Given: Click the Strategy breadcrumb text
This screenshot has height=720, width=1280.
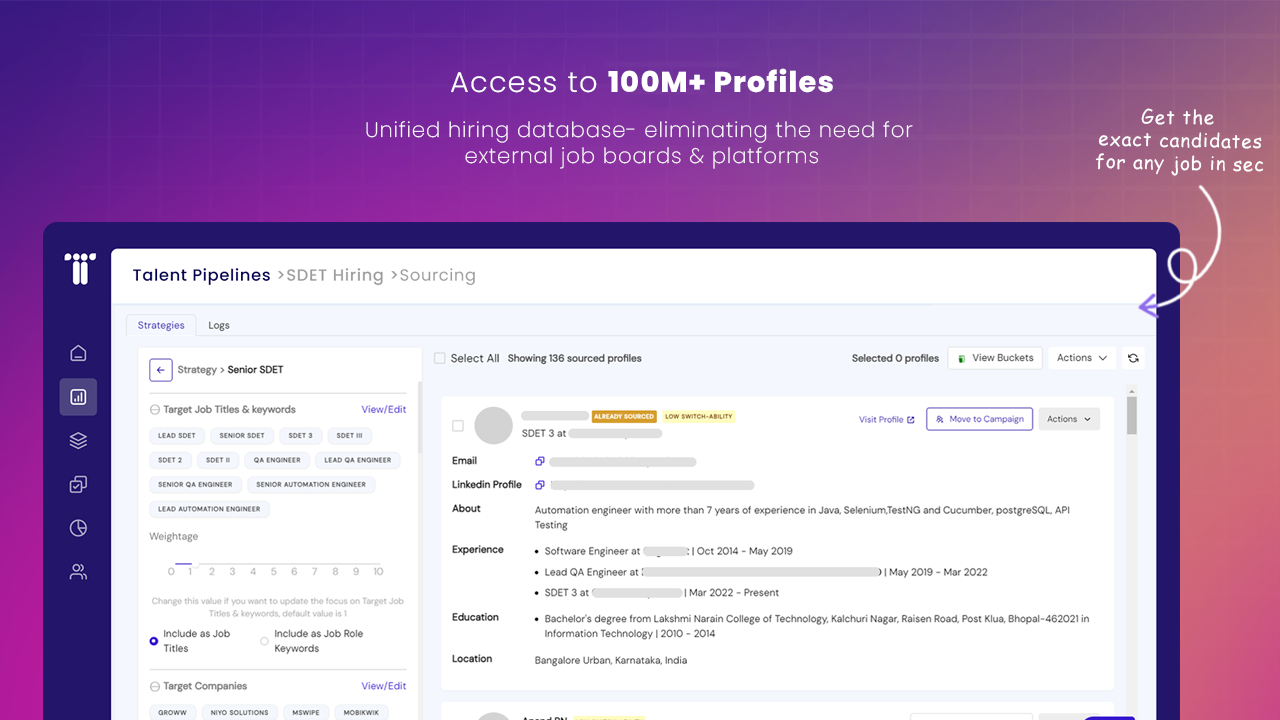Looking at the screenshot, I should click(x=197, y=370).
